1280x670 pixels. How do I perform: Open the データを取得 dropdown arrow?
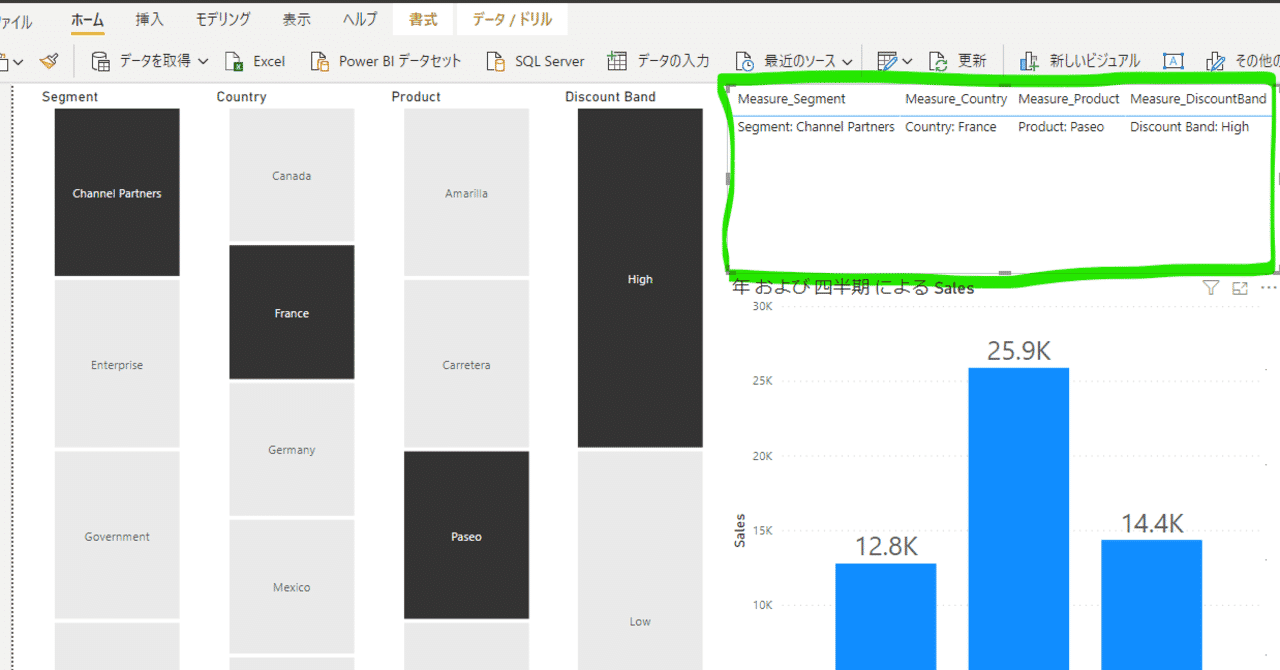[x=203, y=61]
